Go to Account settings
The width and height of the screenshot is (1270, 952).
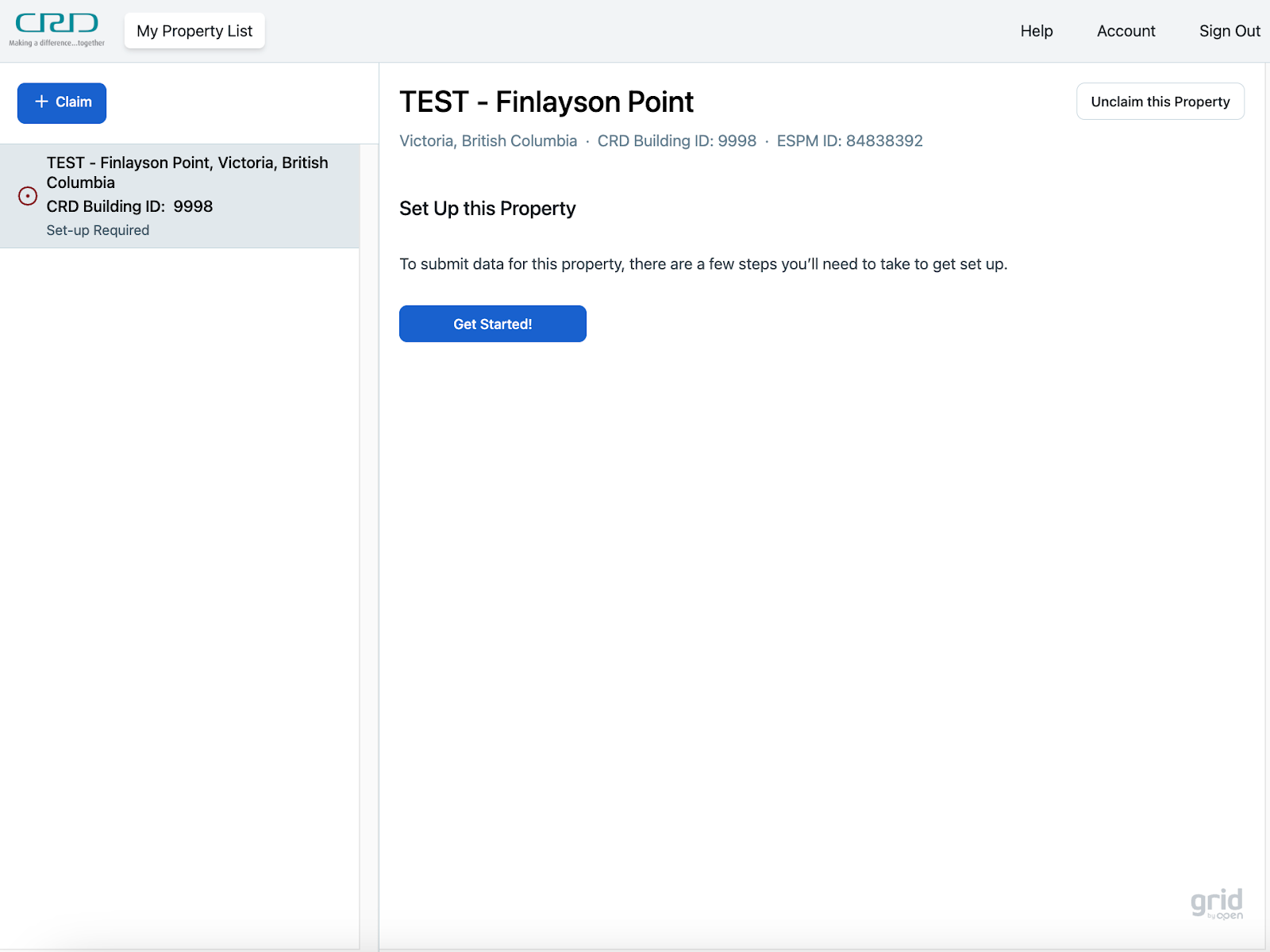pyautogui.click(x=1126, y=31)
